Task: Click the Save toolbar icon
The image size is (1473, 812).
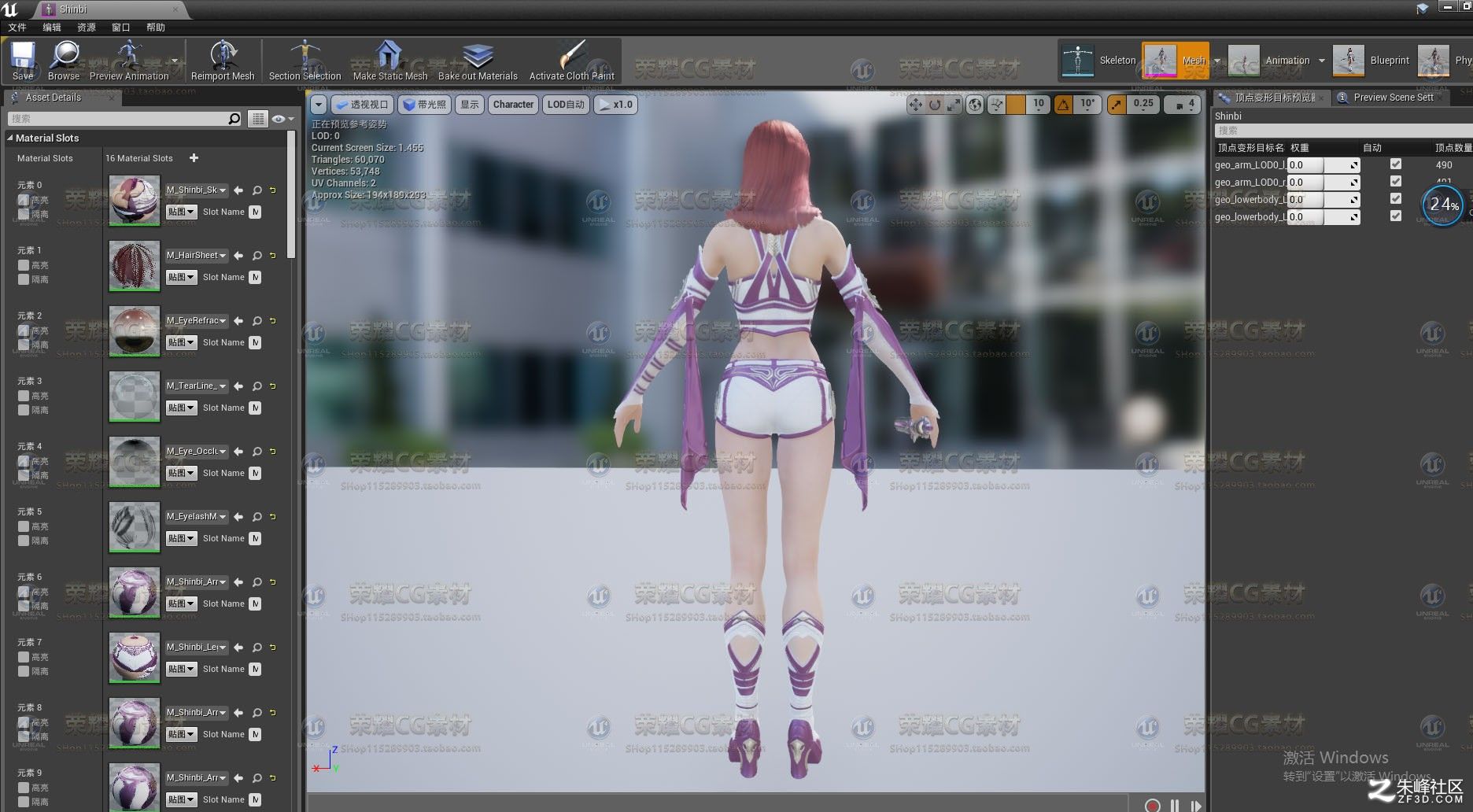Action: point(23,61)
